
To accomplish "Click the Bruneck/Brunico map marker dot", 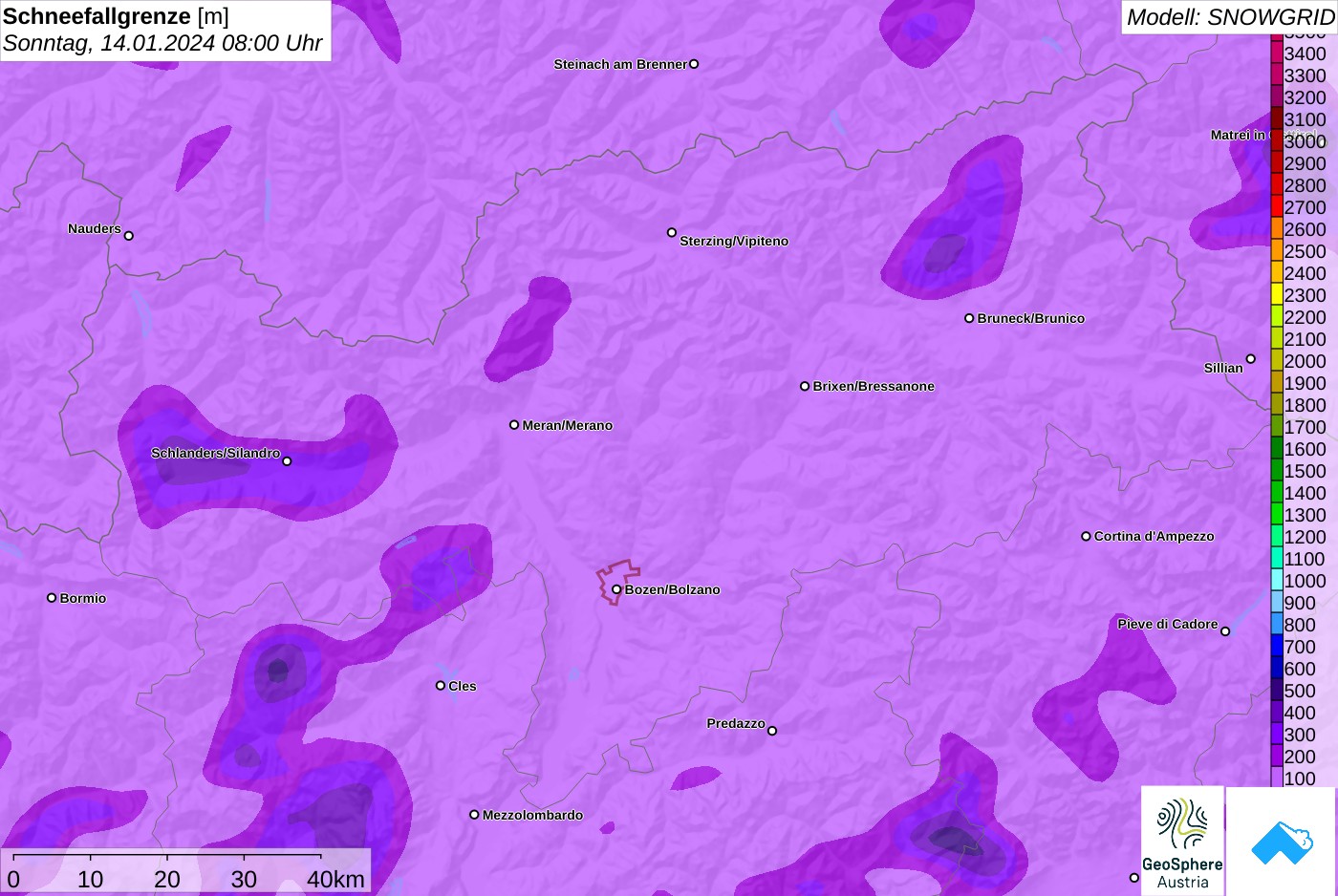I will (x=969, y=318).
